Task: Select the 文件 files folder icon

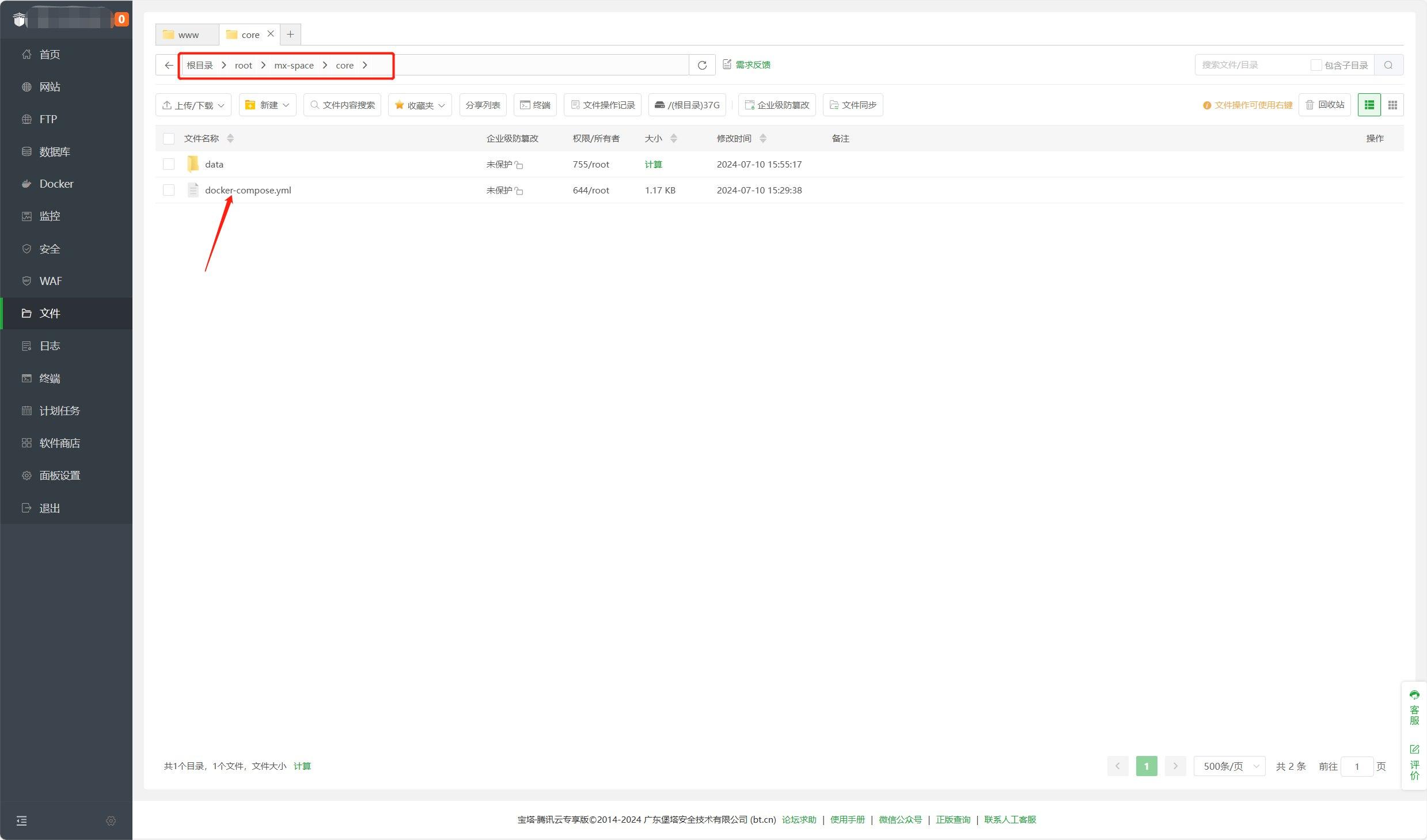Action: click(x=26, y=313)
